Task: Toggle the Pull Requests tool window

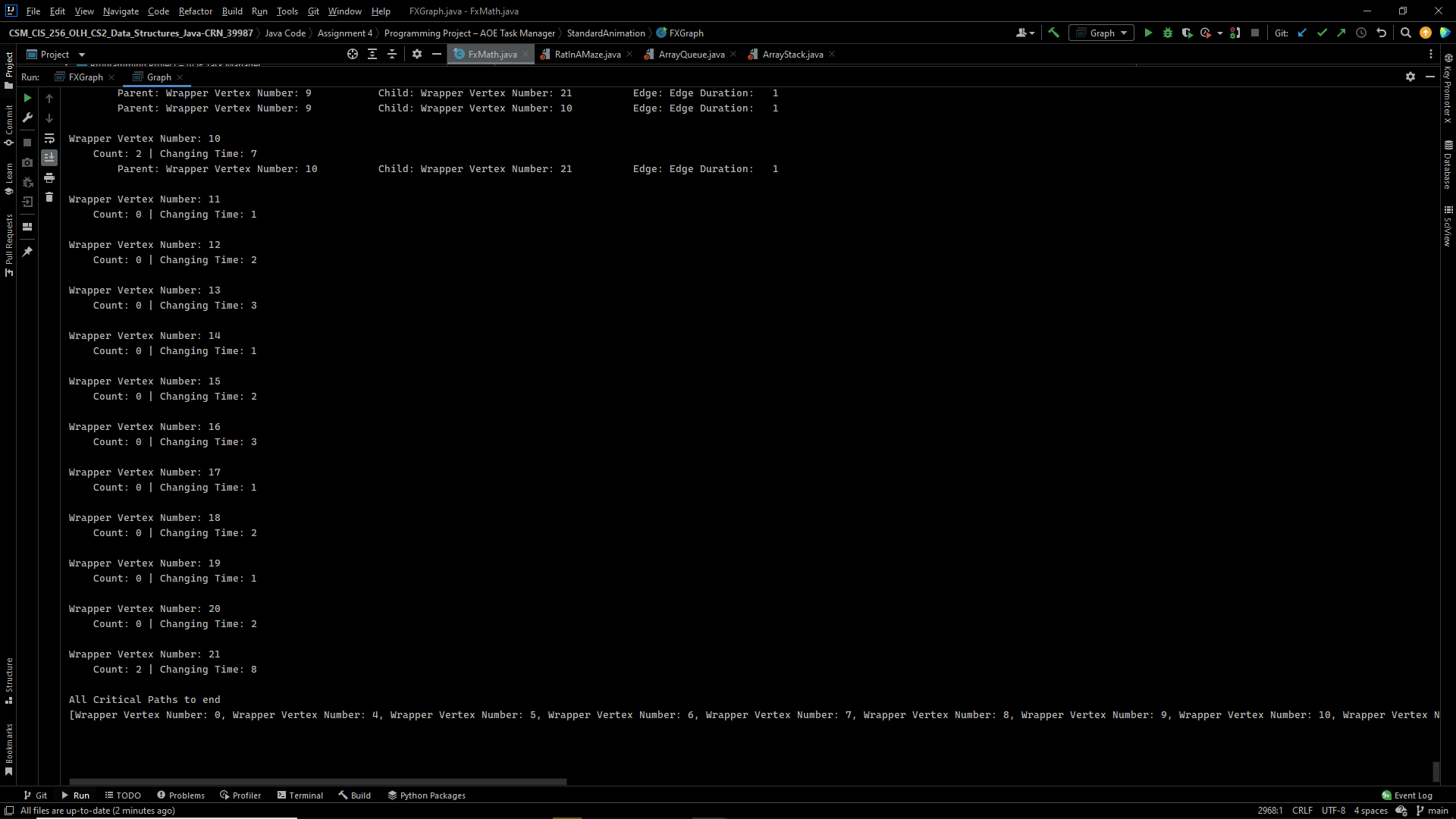Action: (x=9, y=245)
